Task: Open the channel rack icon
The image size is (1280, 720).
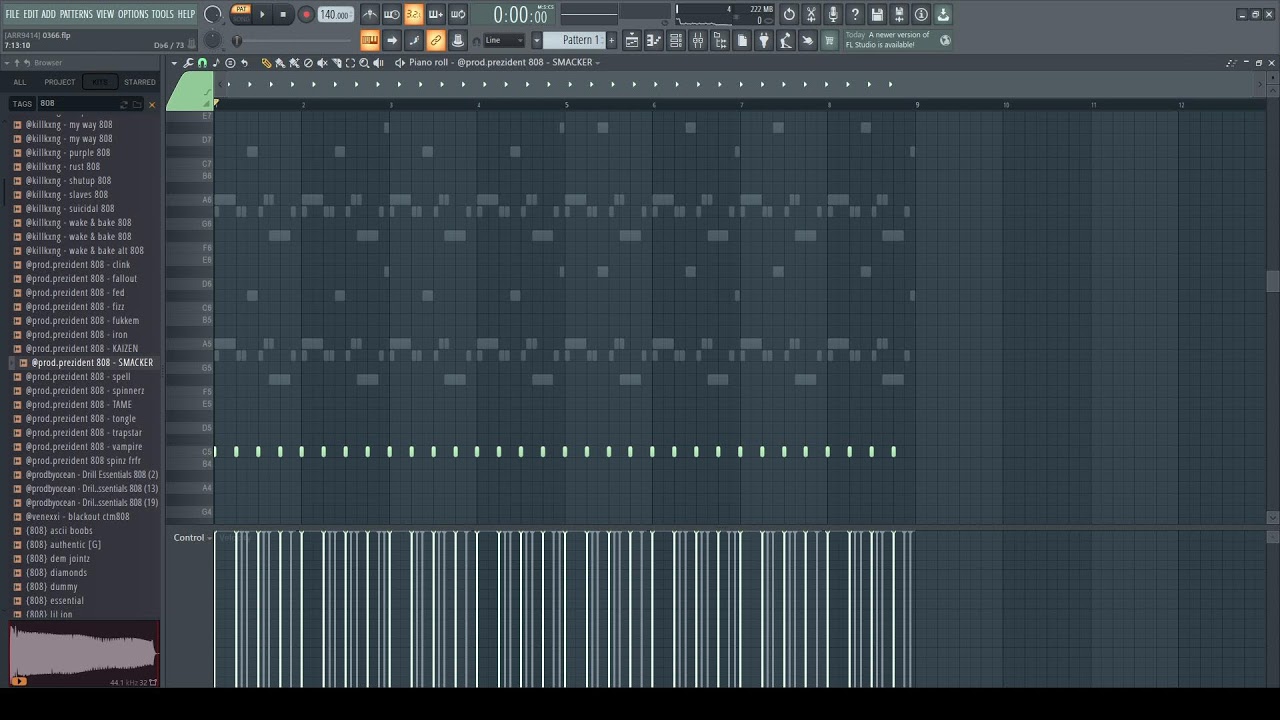Action: 676,40
